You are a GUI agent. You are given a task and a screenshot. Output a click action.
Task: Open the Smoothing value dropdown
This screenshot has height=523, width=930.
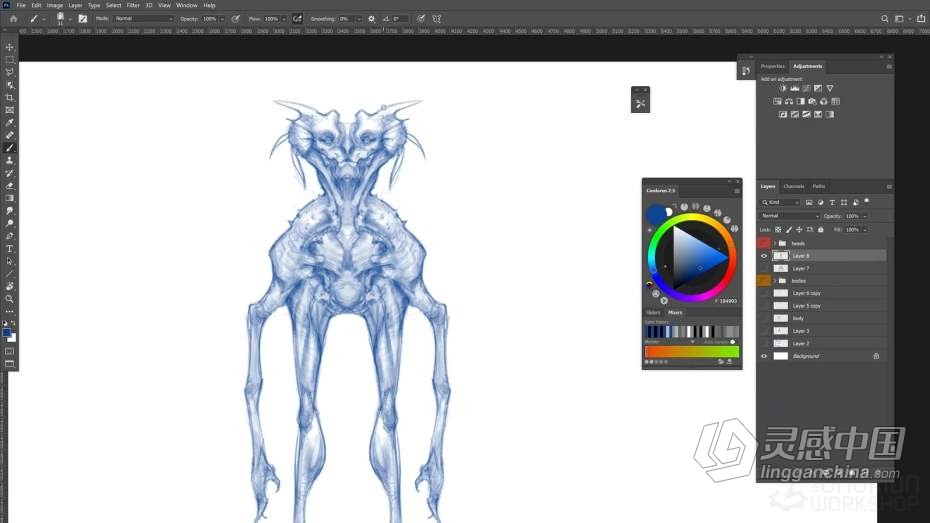tap(359, 19)
